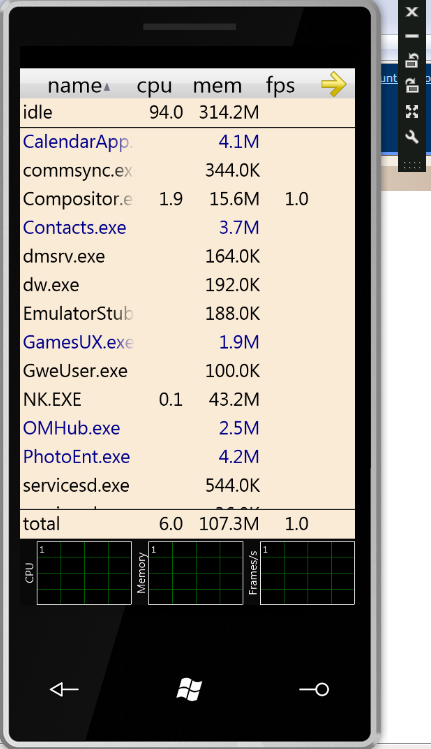Tap the Windows start button
The image size is (431, 749).
[189, 690]
